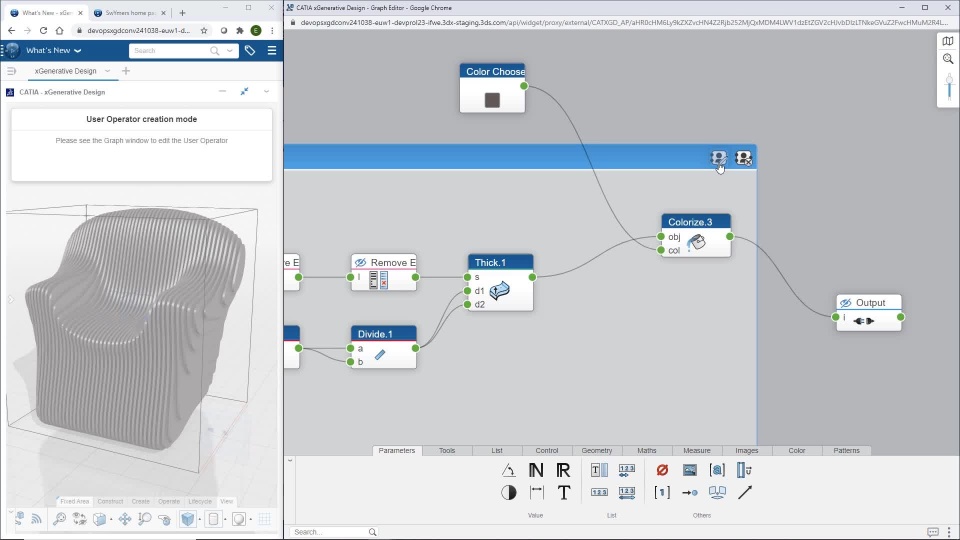Toggle the grid display icon in view toolbar

(x=264, y=519)
